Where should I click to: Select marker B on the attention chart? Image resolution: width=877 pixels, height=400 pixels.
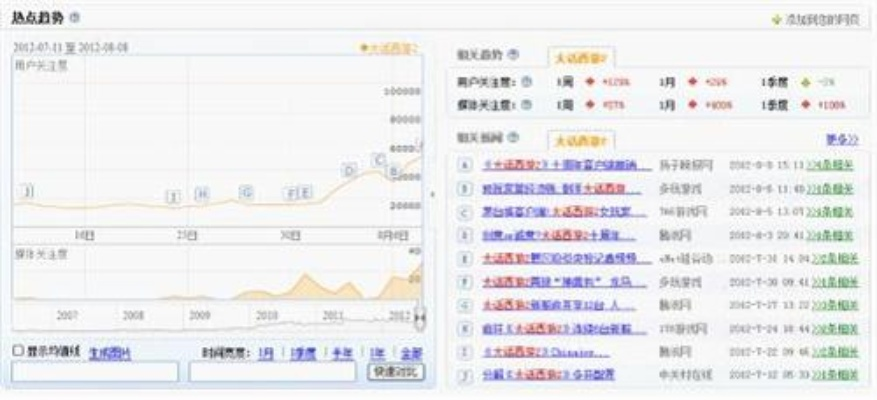[394, 171]
